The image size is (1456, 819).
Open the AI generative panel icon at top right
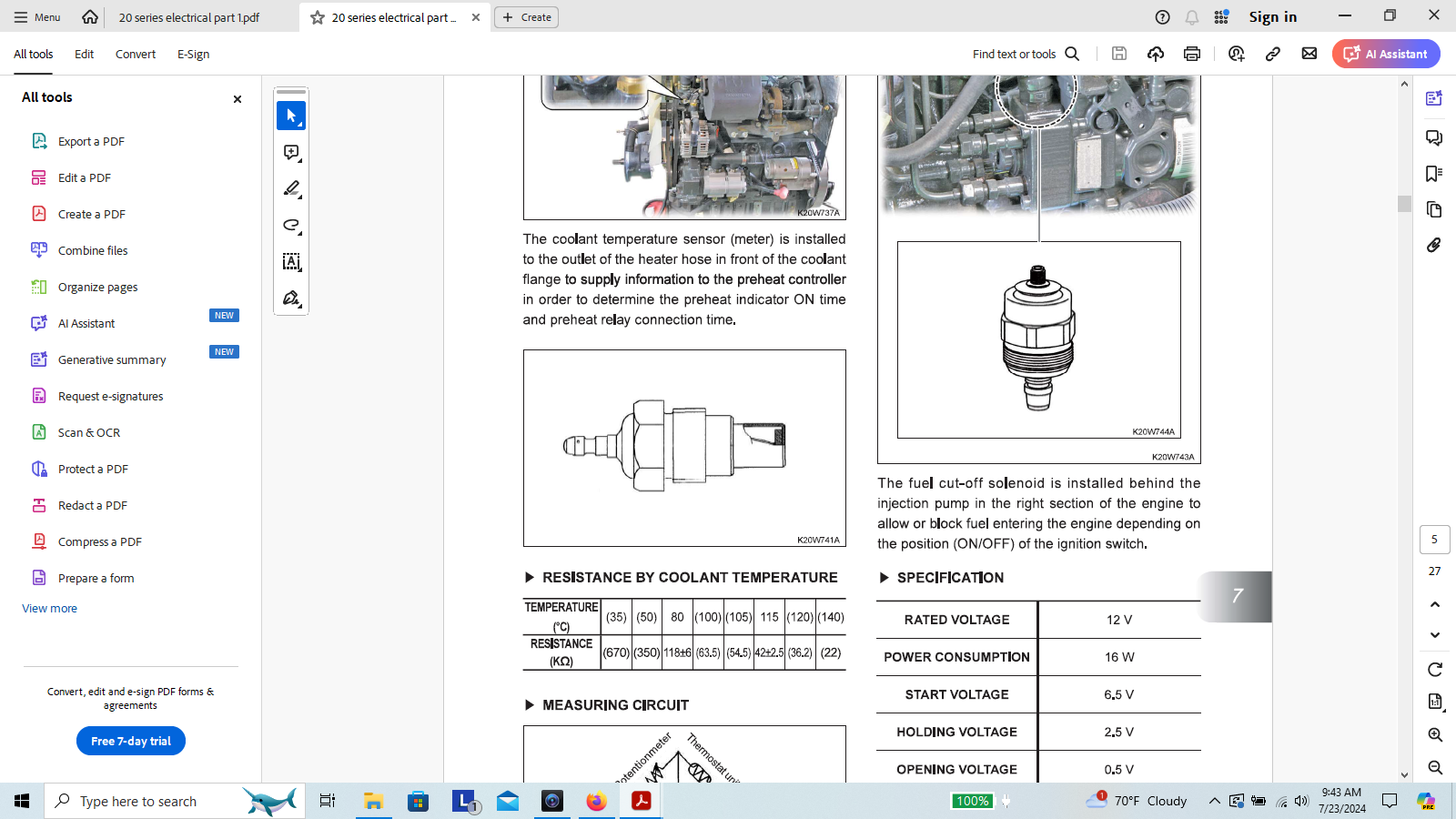coord(1434,98)
